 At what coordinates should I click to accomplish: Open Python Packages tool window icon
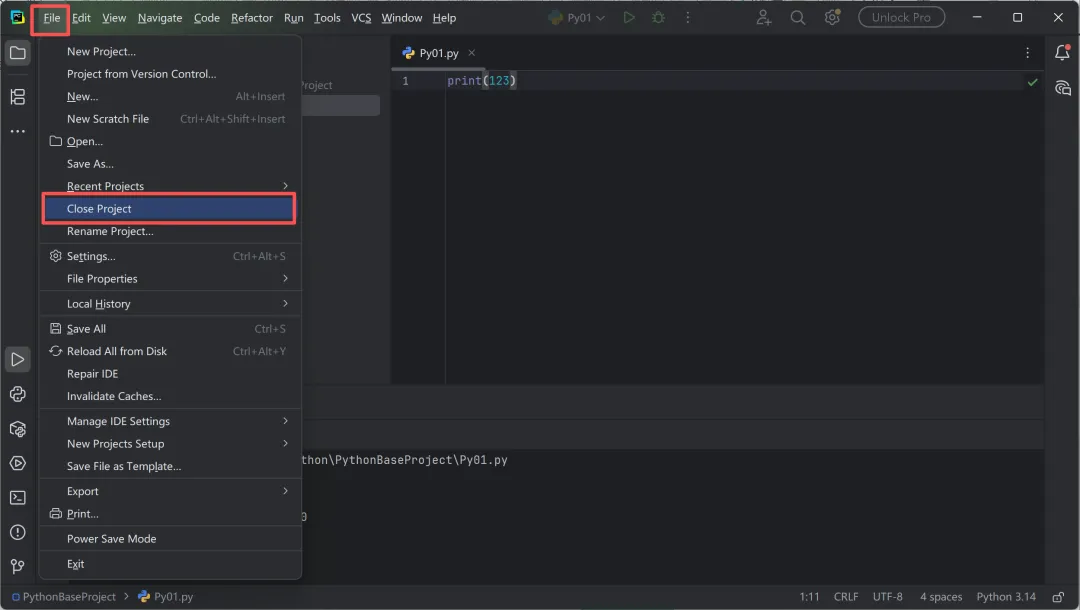click(18, 429)
